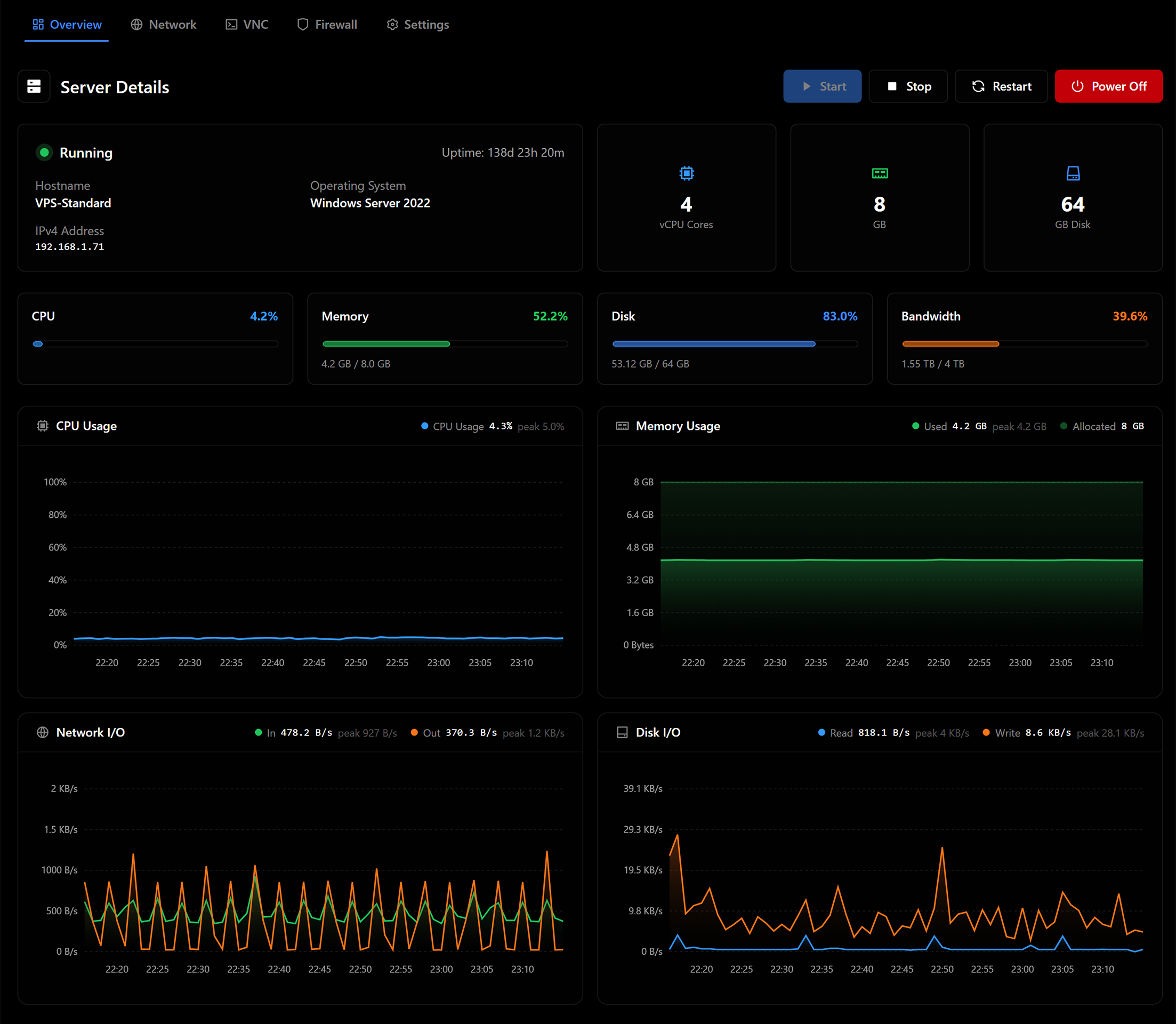Click the green Running status indicator
This screenshot has height=1024, width=1176.
click(x=44, y=153)
